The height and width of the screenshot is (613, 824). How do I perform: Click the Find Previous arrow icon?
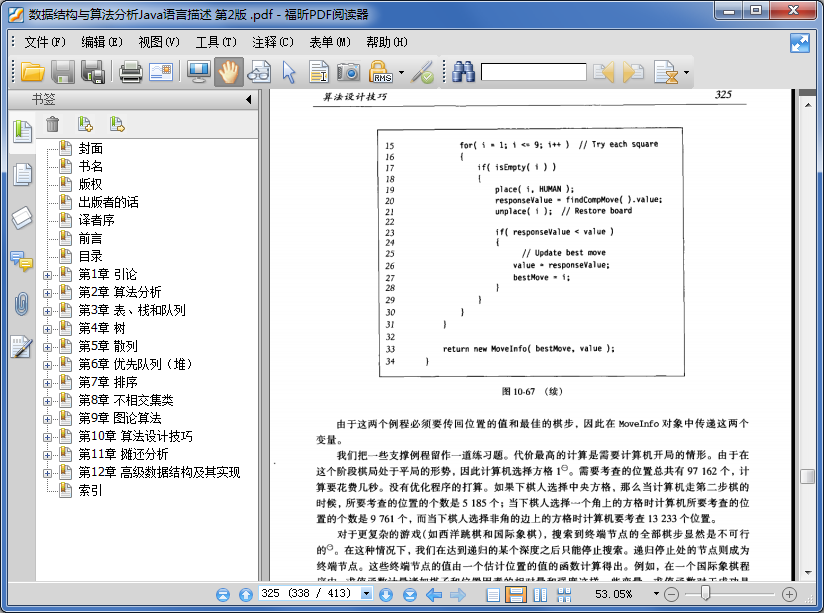click(x=604, y=71)
